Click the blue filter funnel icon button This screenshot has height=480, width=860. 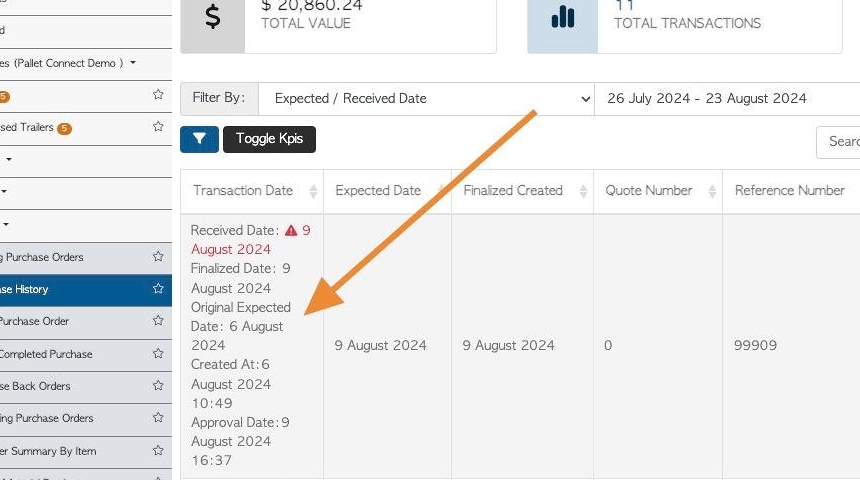[199, 139]
